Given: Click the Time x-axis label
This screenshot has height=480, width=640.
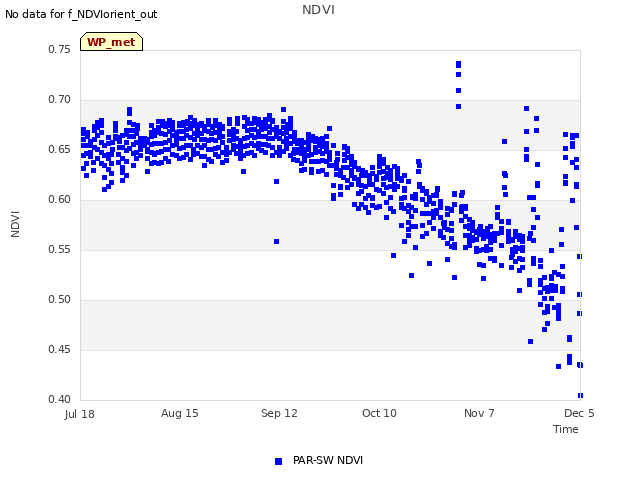Looking at the screenshot, I should 566,429.
